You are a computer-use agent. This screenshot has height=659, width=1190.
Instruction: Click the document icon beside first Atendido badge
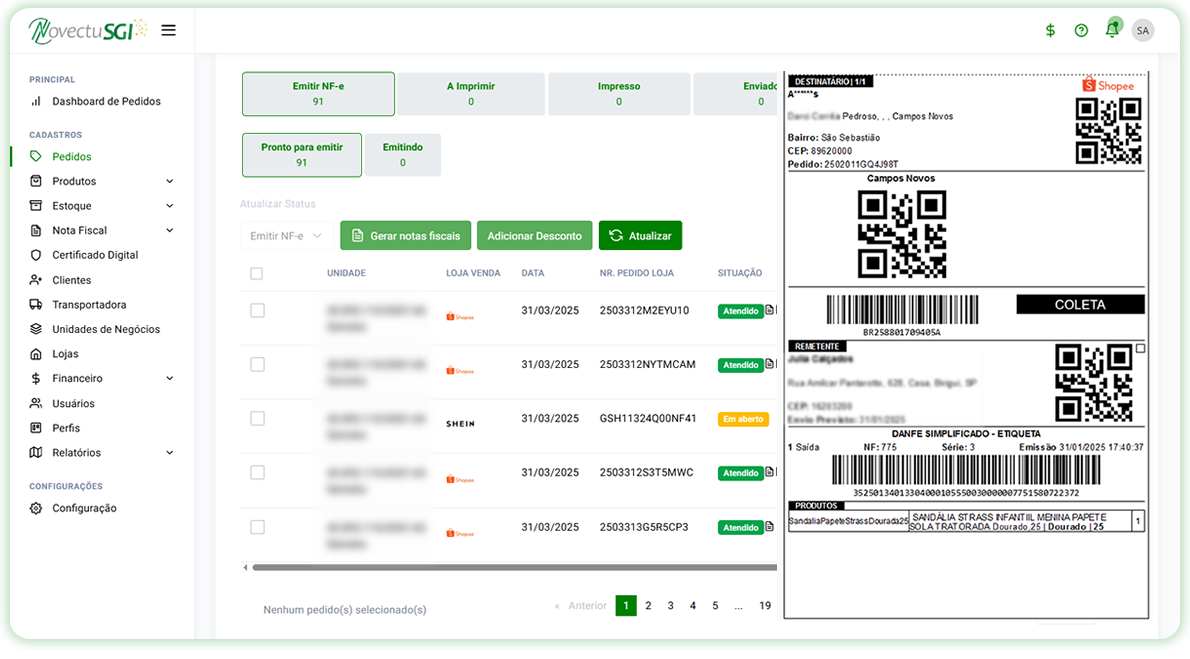coord(769,311)
